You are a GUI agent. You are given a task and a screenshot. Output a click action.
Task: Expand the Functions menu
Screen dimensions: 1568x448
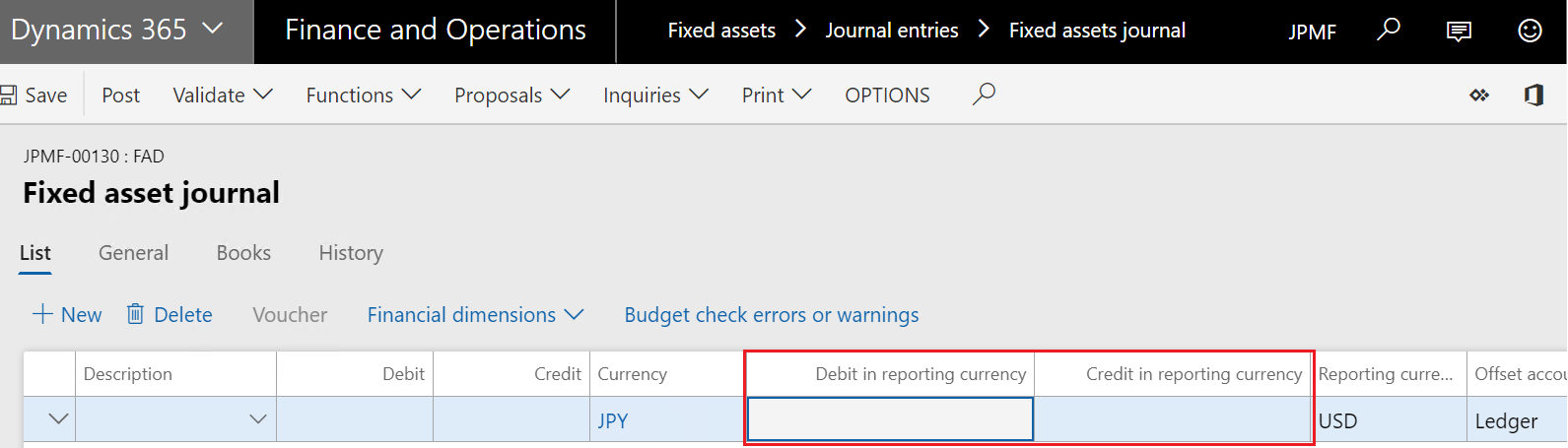point(363,96)
